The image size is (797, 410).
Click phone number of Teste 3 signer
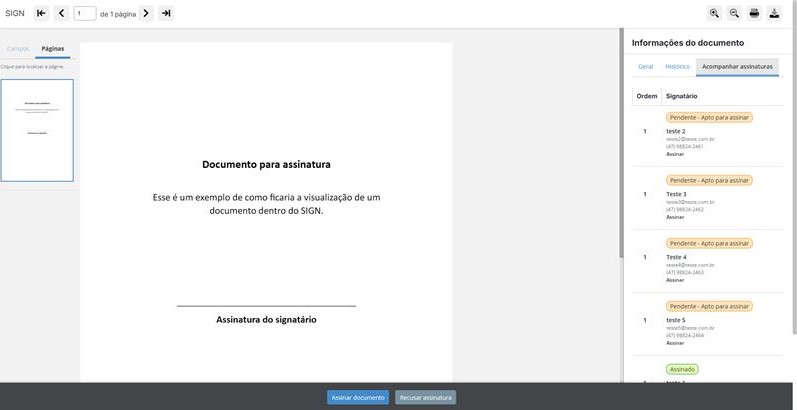[x=685, y=209]
